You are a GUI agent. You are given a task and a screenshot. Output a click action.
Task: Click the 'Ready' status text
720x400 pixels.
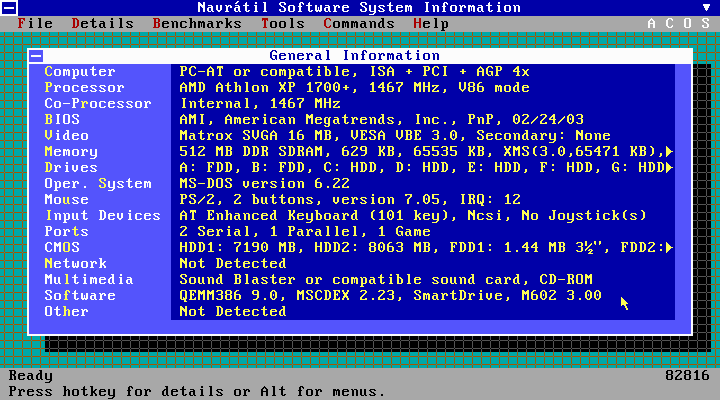click(31, 376)
